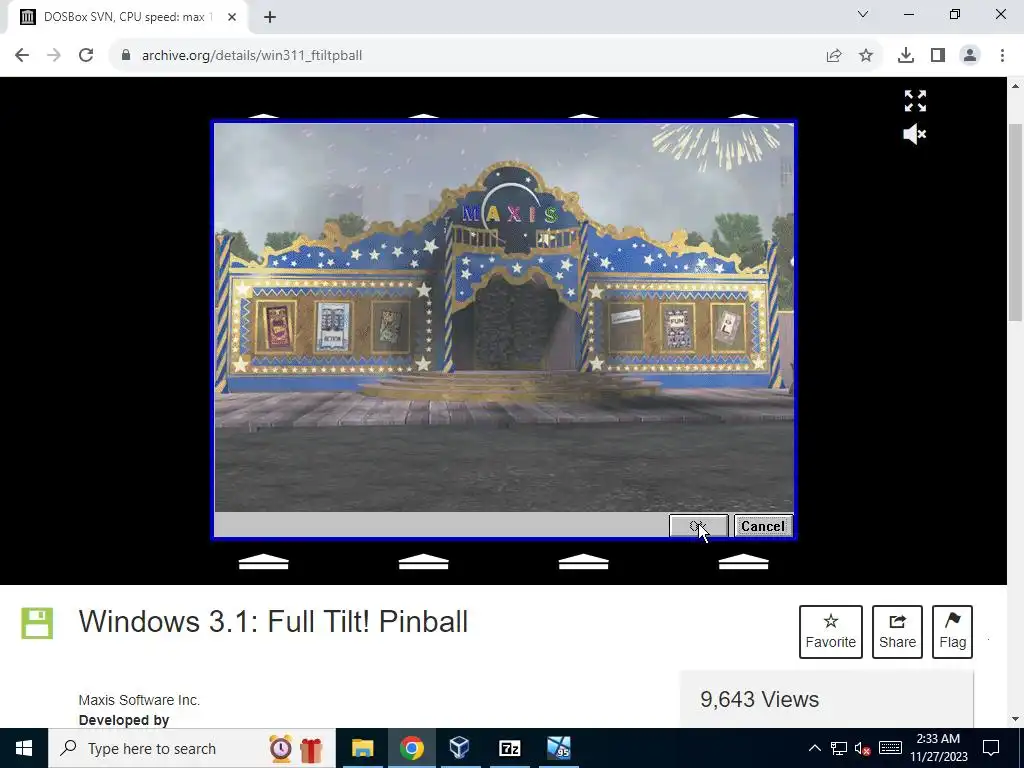Click Maxis Software Inc. text

(139, 700)
